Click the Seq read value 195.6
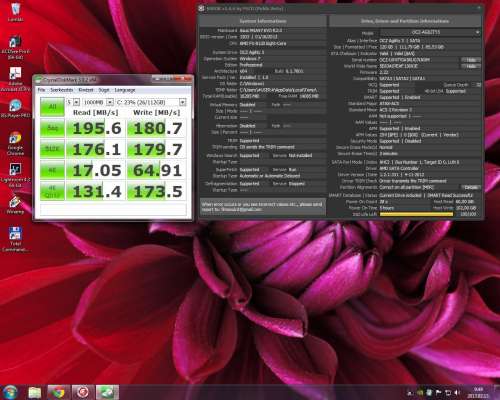The height and width of the screenshot is (400, 500). tap(96, 128)
